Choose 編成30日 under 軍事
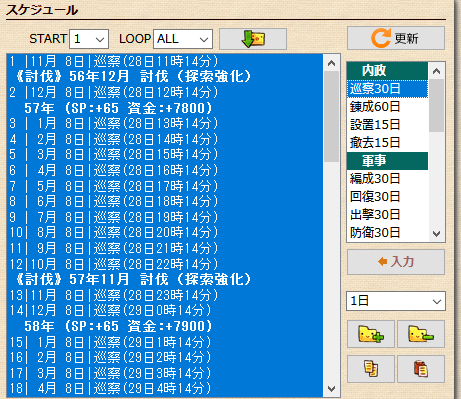This screenshot has width=461, height=399. [x=387, y=179]
